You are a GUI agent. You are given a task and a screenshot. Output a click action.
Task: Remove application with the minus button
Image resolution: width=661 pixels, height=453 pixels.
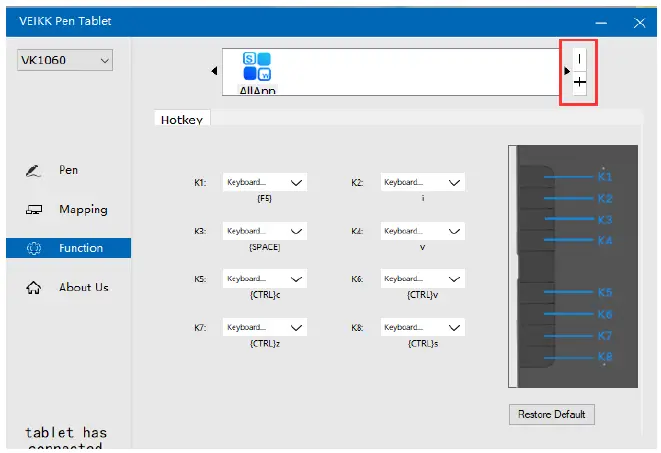tap(580, 59)
